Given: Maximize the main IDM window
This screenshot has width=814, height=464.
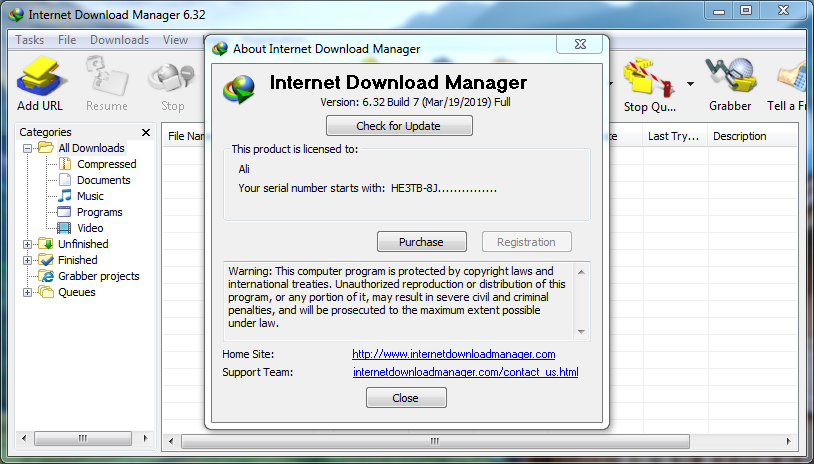Looking at the screenshot, I should point(746,11).
